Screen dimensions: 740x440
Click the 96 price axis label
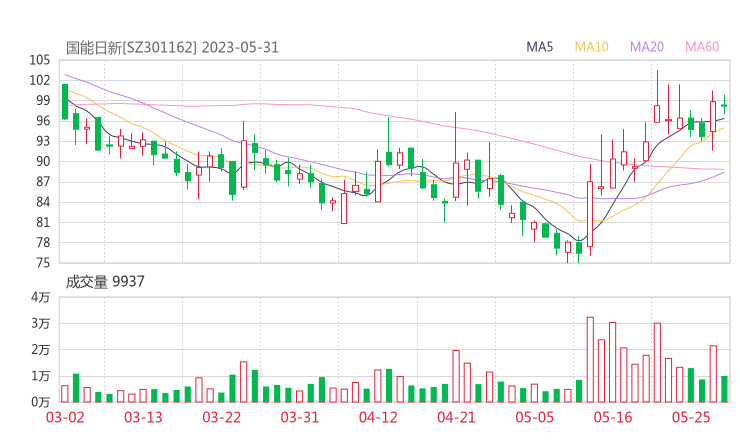[43, 121]
